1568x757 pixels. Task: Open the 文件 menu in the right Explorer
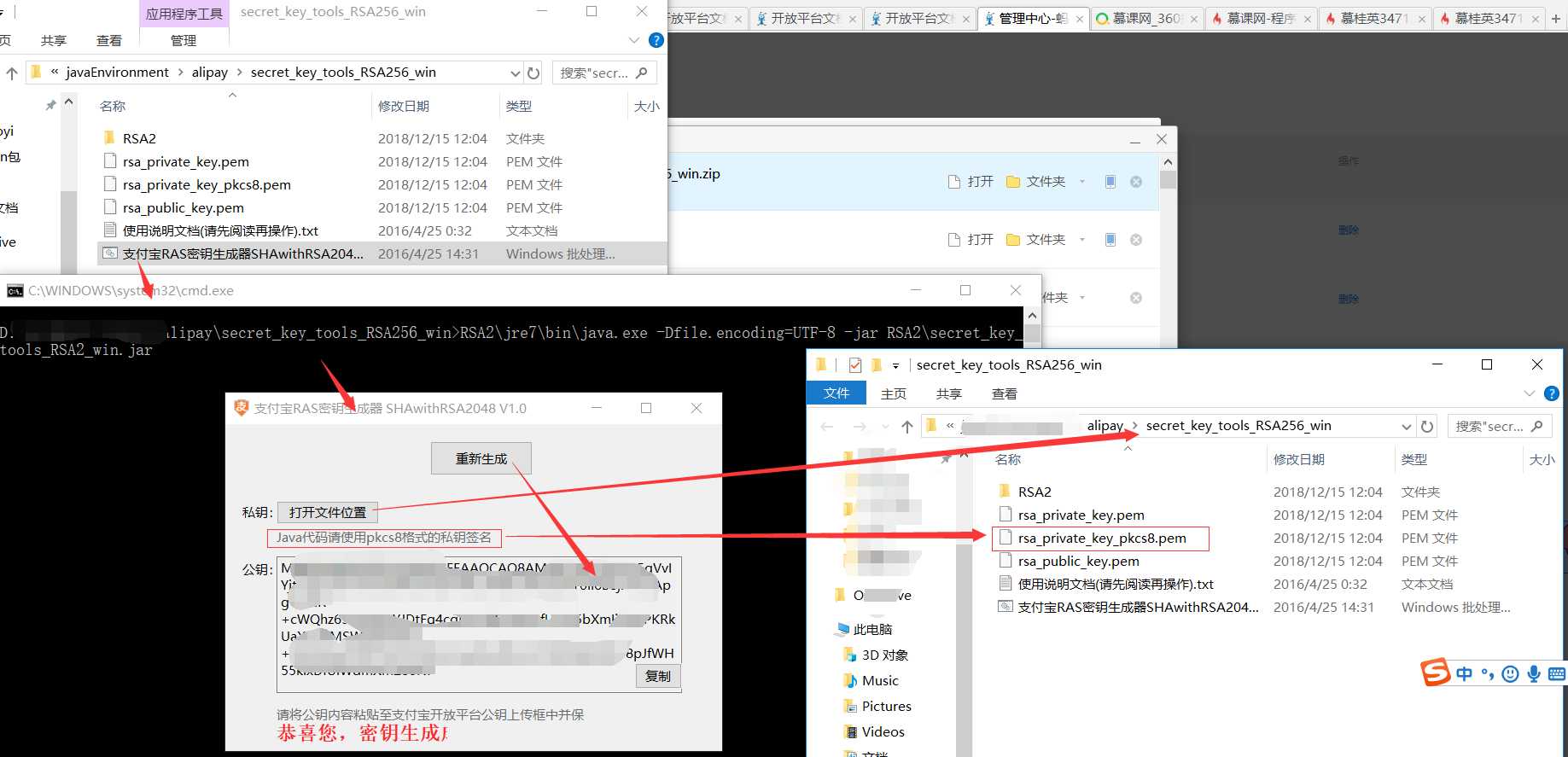tap(836, 393)
